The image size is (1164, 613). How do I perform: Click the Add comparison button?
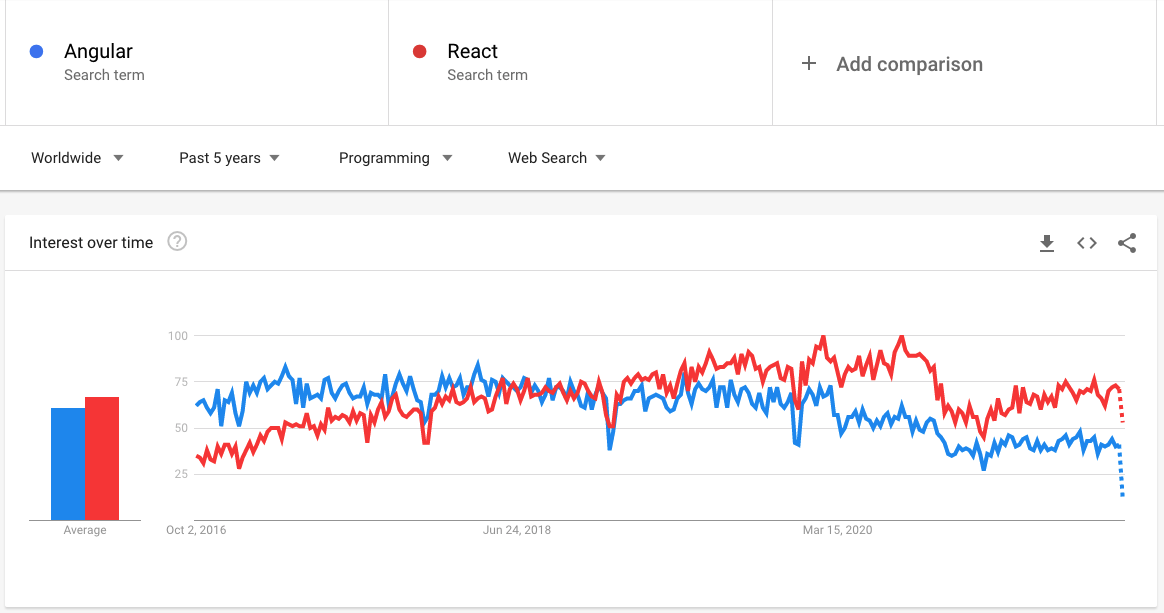click(909, 64)
